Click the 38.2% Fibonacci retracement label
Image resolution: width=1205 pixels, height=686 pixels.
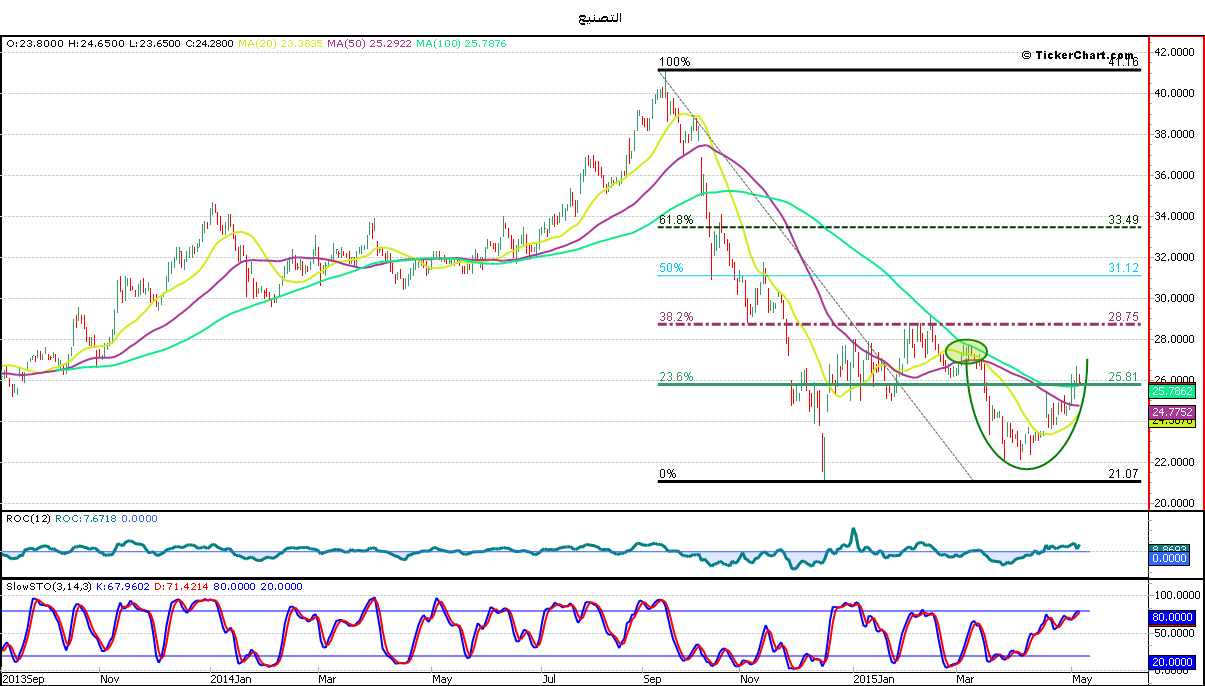coord(675,316)
